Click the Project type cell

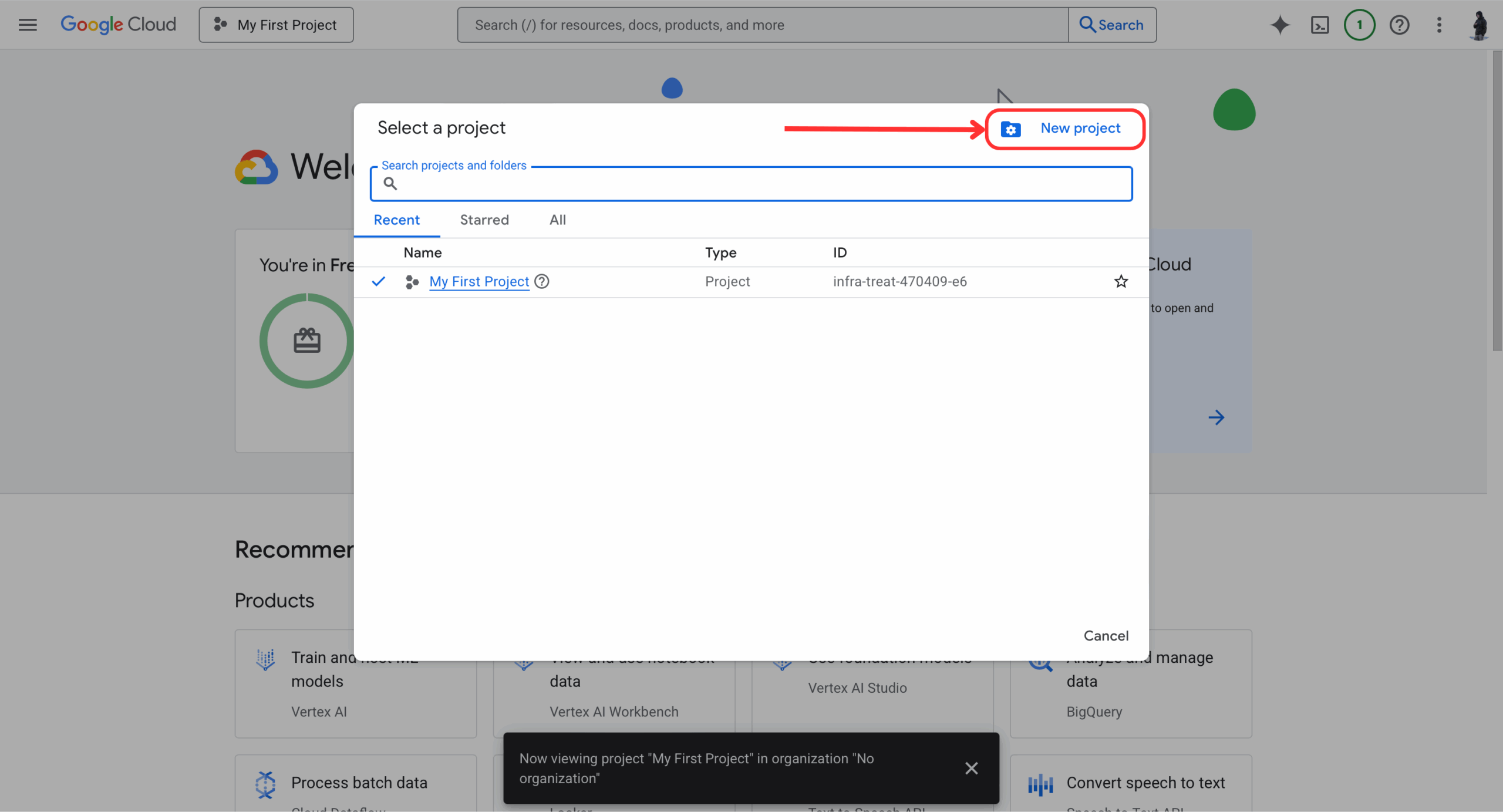tap(727, 281)
